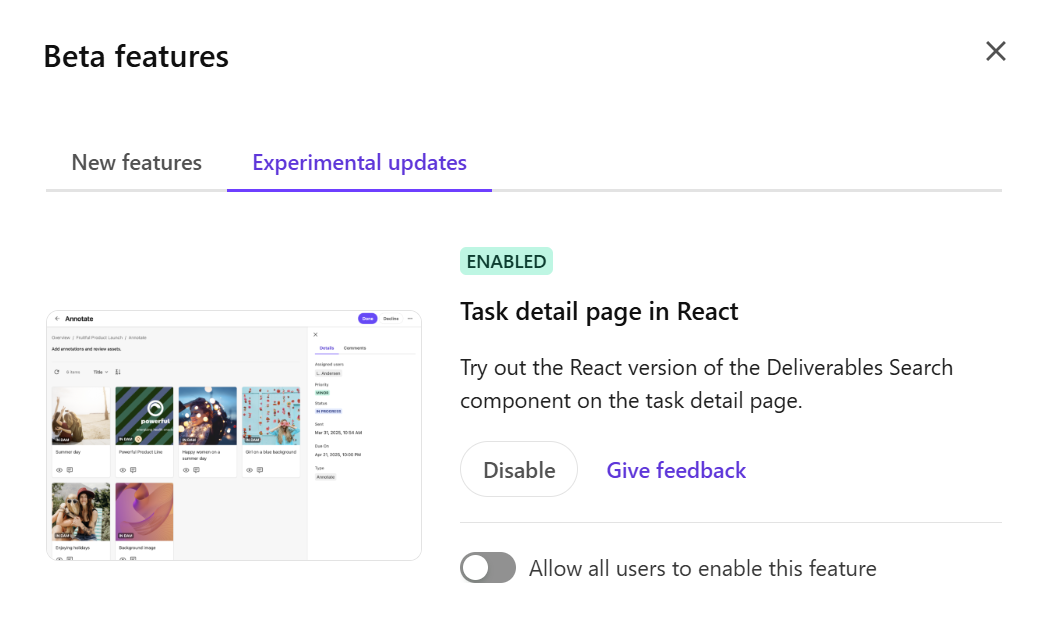
Task: Select the Comments tab in the Details panel
Action: tap(354, 348)
